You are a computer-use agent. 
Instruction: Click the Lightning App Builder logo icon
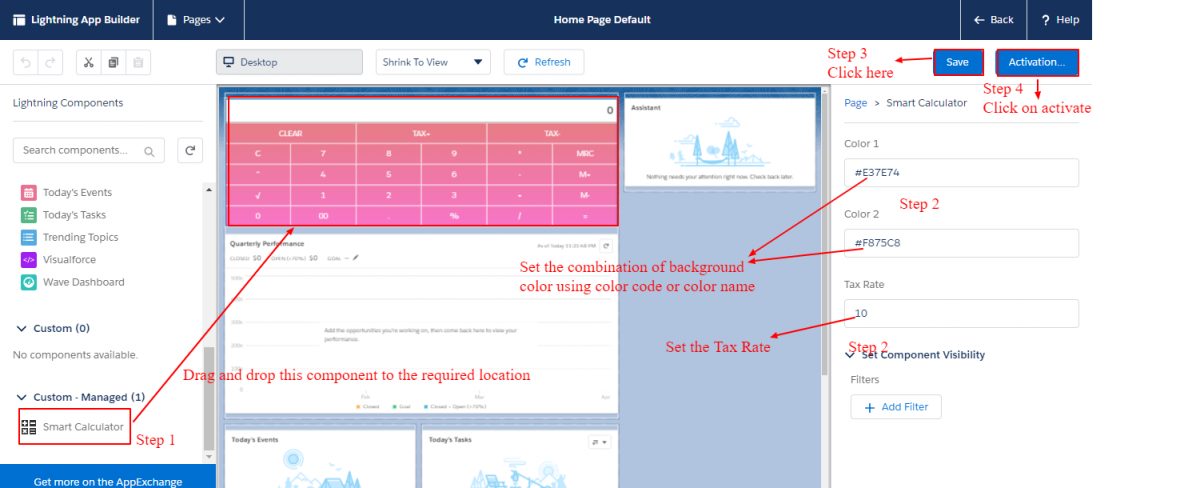point(19,19)
